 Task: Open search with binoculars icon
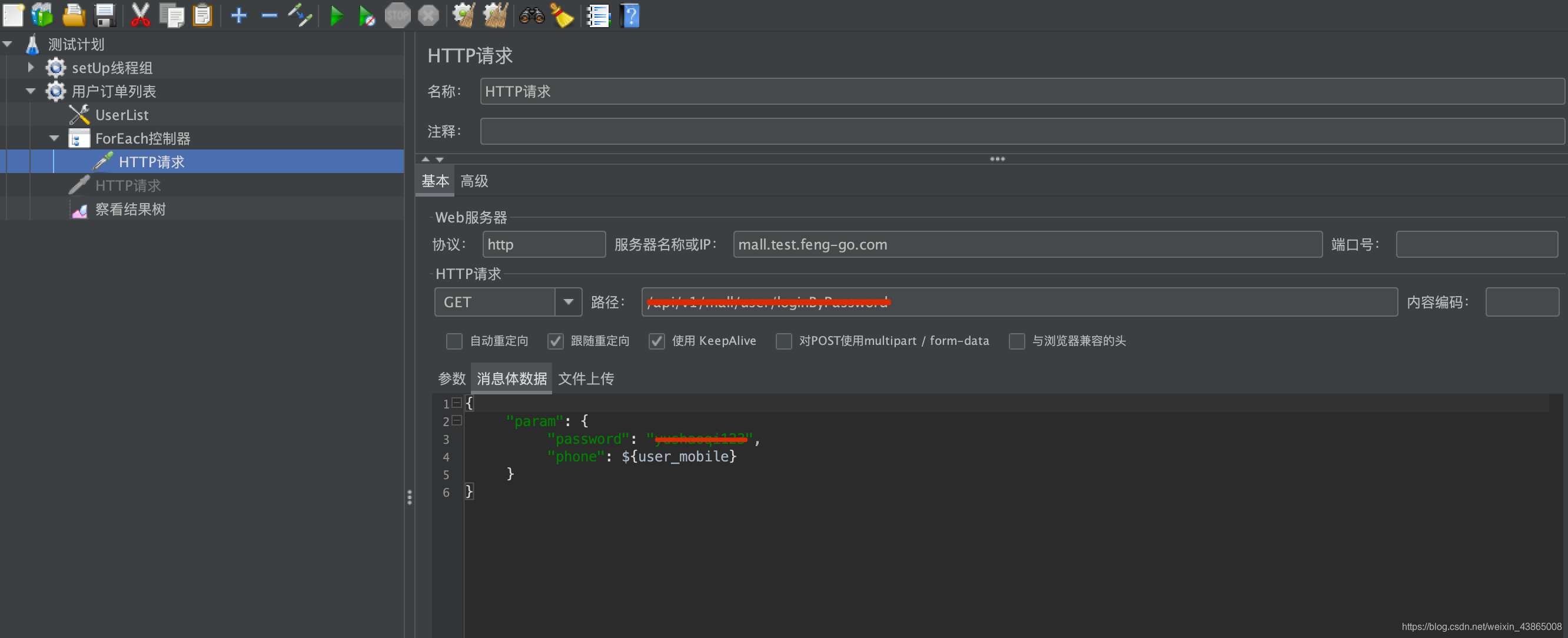coord(531,15)
